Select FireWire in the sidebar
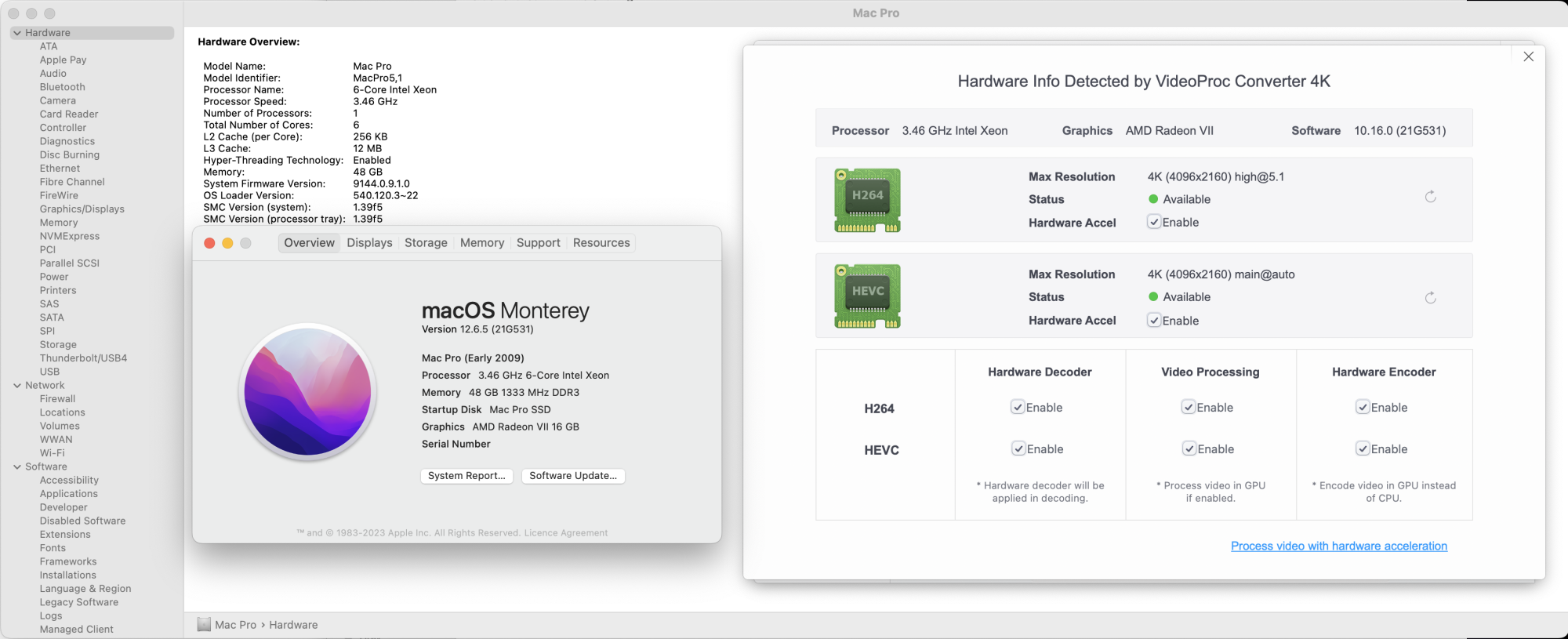This screenshot has width=1568, height=639. pyautogui.click(x=59, y=196)
